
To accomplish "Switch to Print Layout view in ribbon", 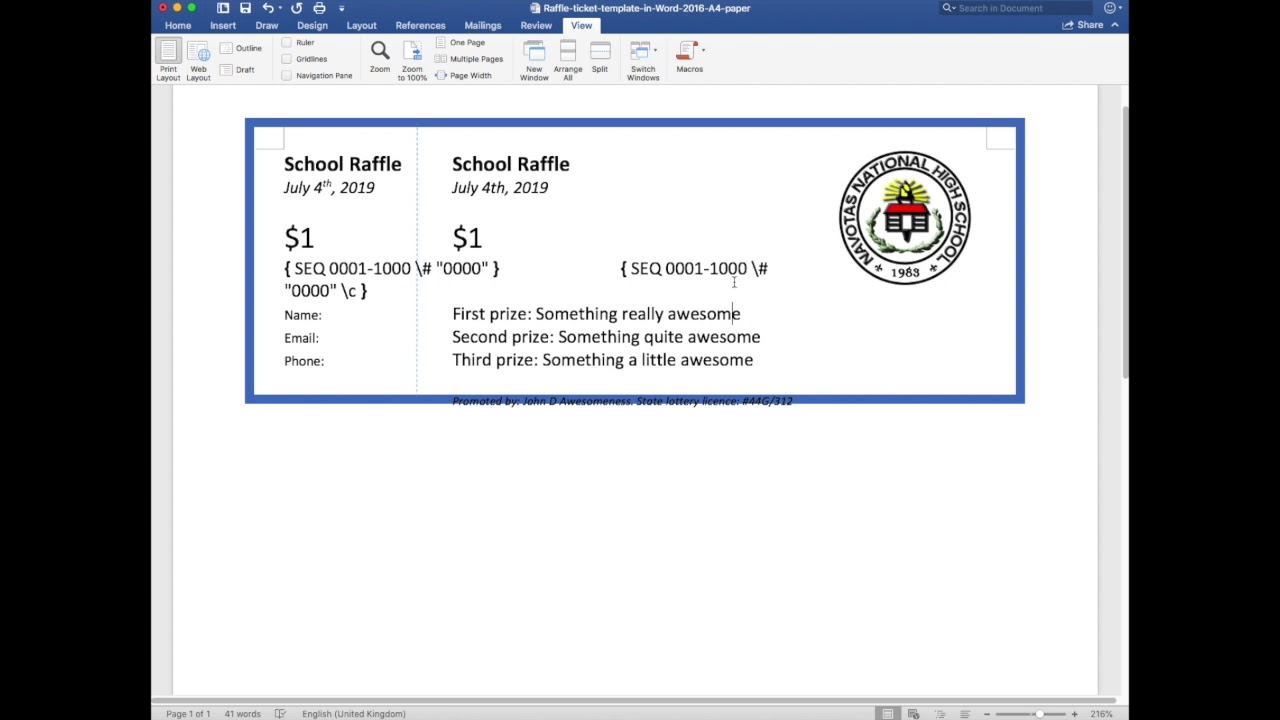I will click(168, 60).
